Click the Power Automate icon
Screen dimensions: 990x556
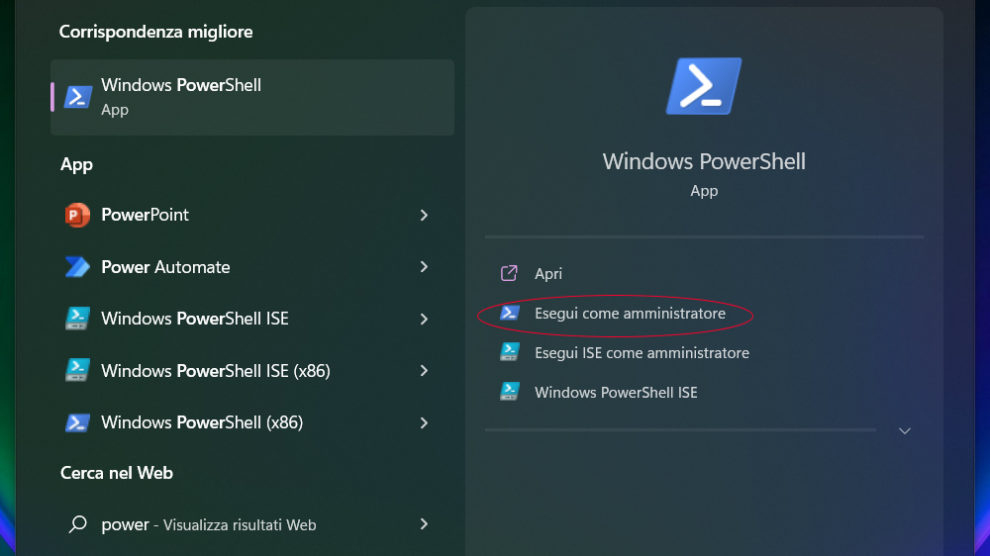click(x=77, y=267)
